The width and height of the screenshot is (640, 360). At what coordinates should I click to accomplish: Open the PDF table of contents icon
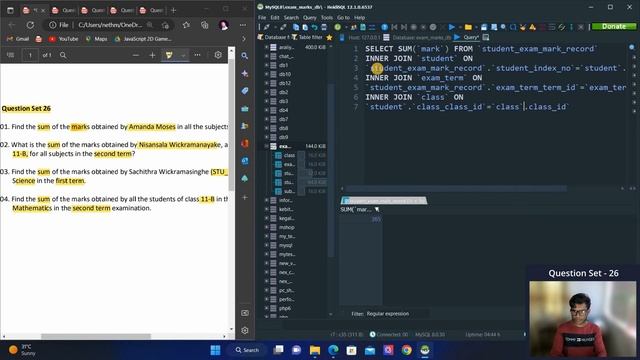coord(11,55)
